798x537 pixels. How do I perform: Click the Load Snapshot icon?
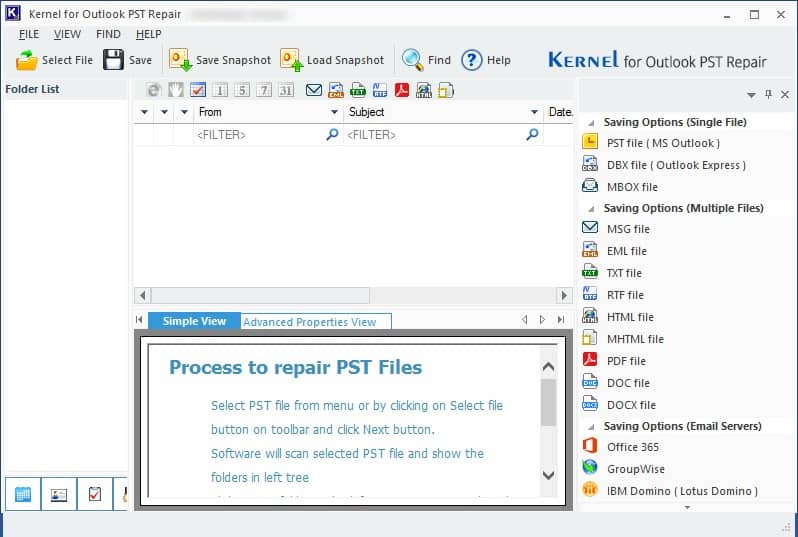pyautogui.click(x=291, y=60)
